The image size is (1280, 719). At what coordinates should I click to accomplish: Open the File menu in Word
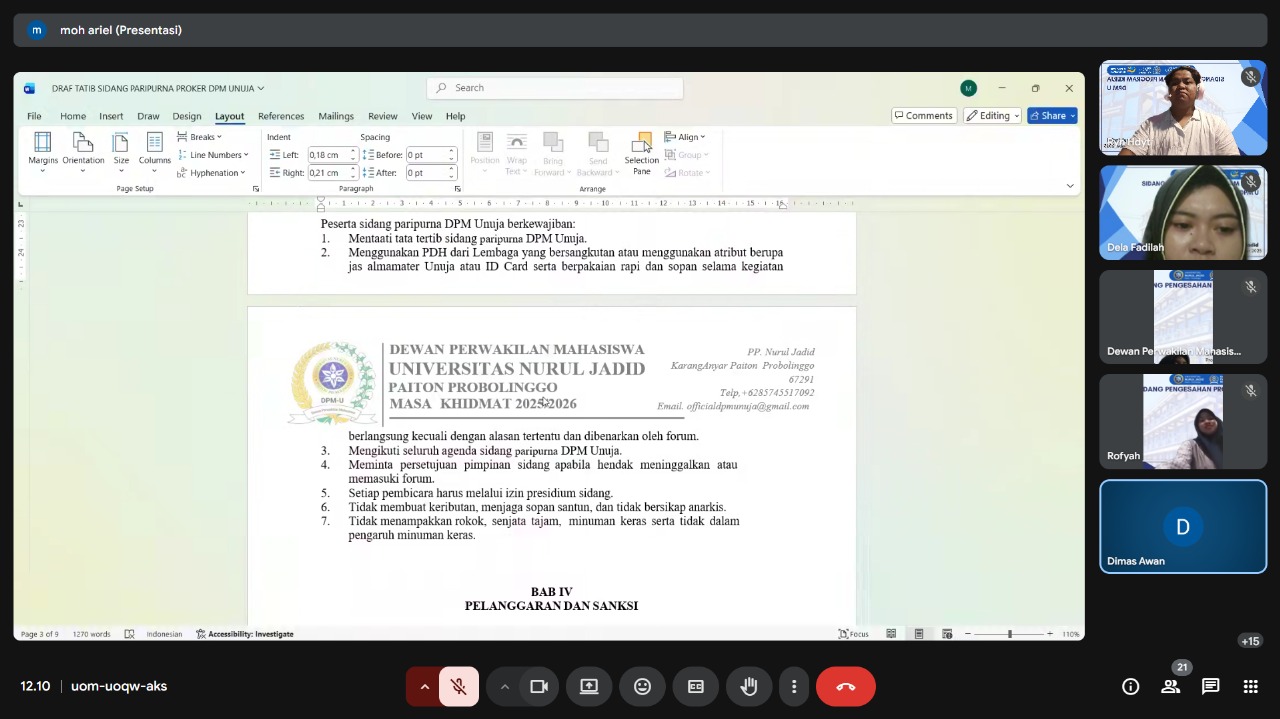coord(34,116)
